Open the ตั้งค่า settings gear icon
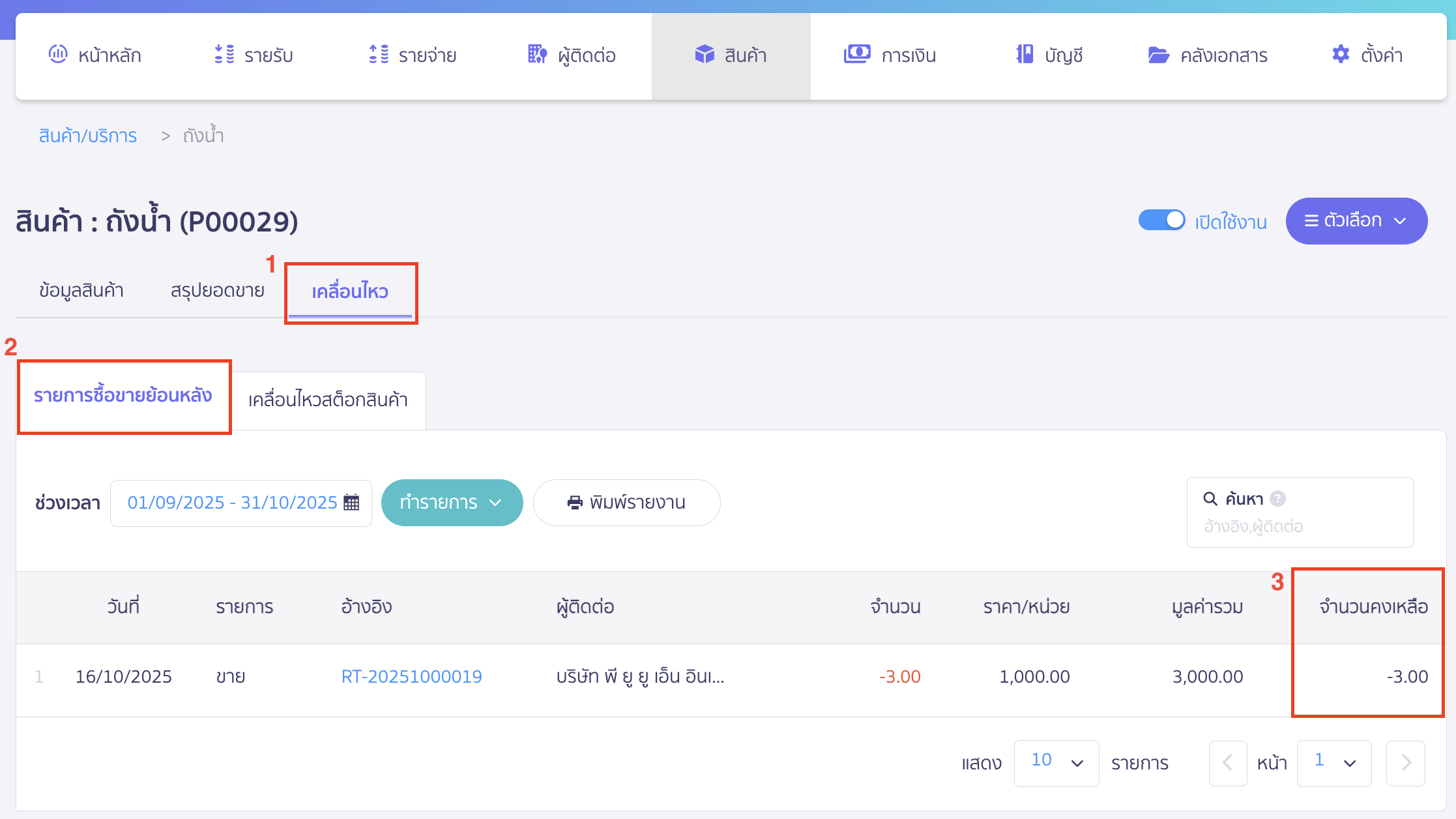The width and height of the screenshot is (1456, 819). pos(1340,55)
